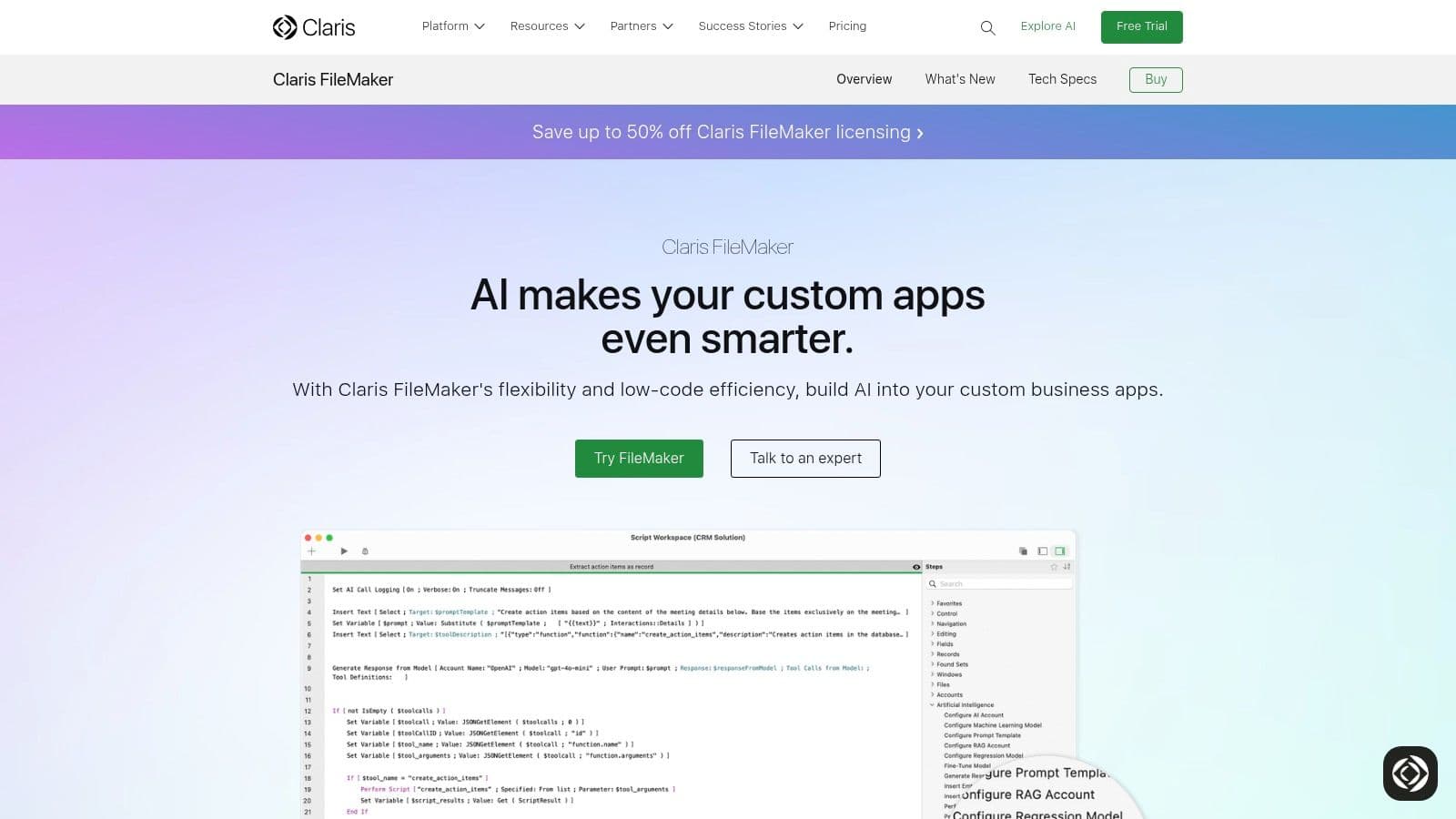The width and height of the screenshot is (1456, 819).
Task: Click the star favorites icon in Steps
Action: coord(1054,567)
